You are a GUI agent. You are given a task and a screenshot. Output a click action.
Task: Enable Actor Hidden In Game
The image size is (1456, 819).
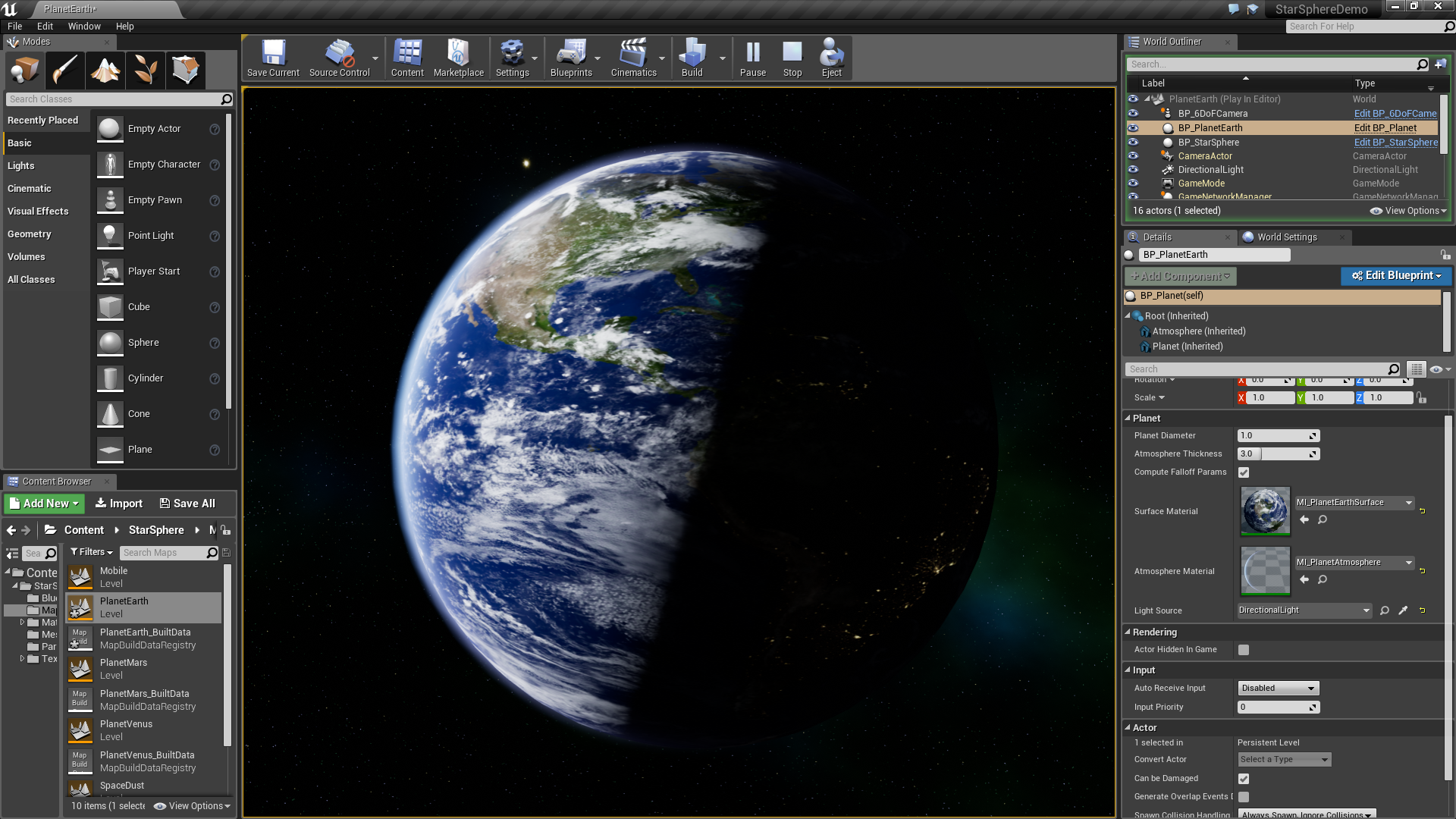click(1244, 650)
